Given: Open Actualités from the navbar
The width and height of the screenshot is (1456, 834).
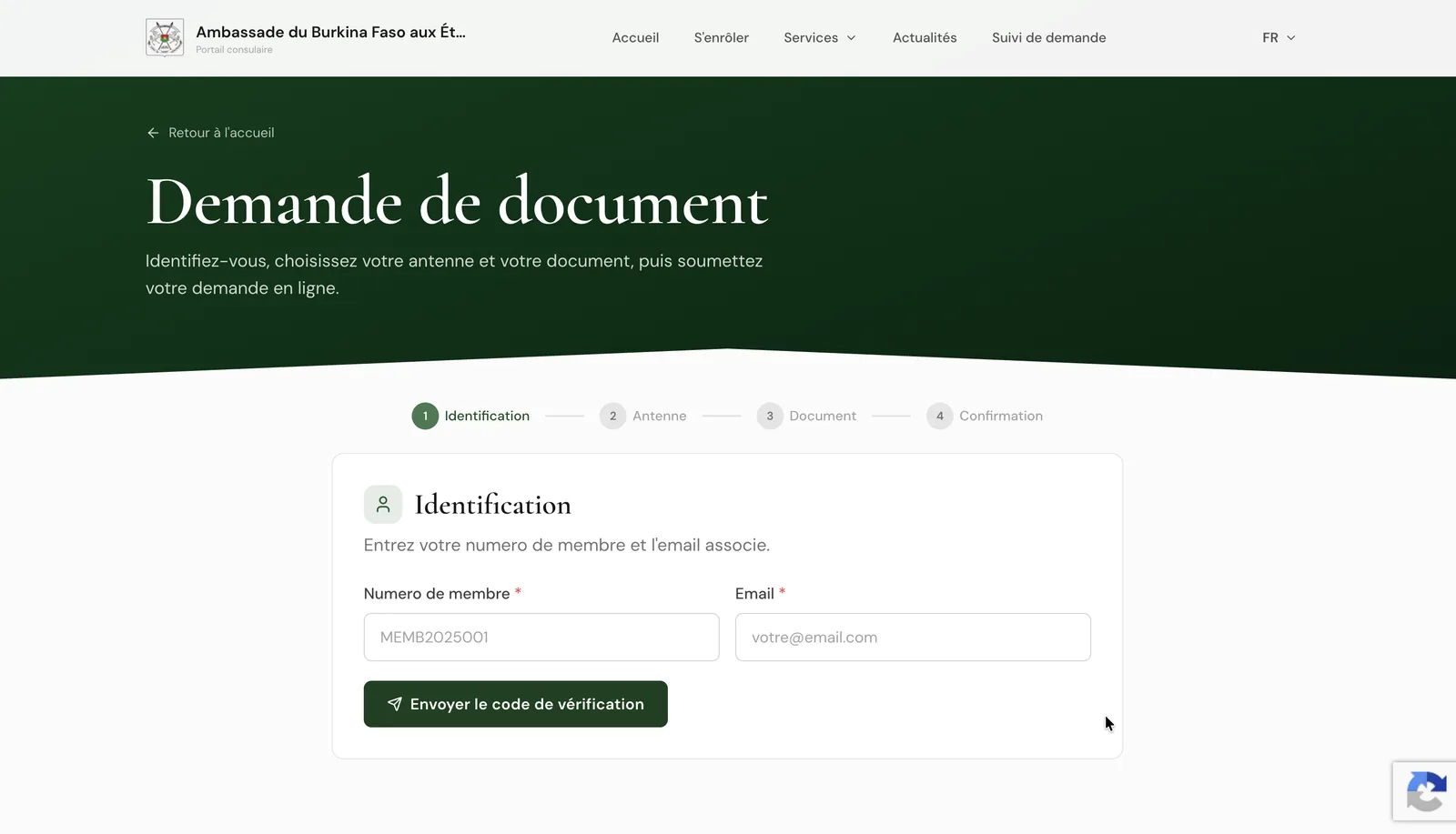Looking at the screenshot, I should tap(925, 37).
